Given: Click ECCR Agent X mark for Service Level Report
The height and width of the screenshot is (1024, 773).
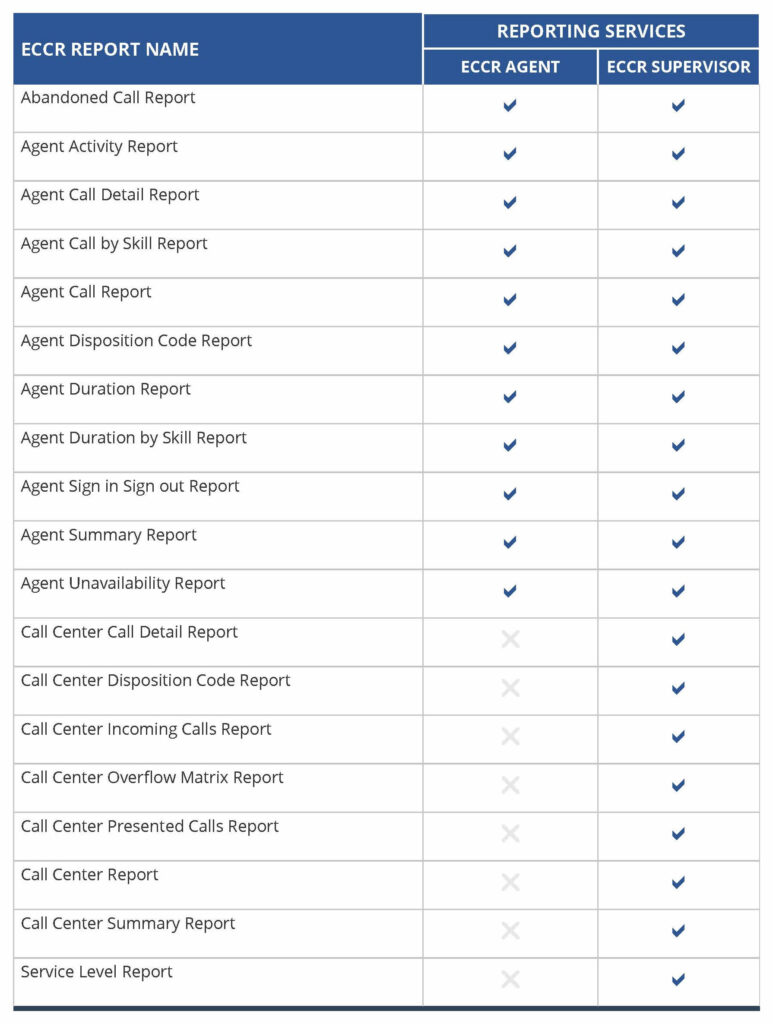Looking at the screenshot, I should [510, 979].
